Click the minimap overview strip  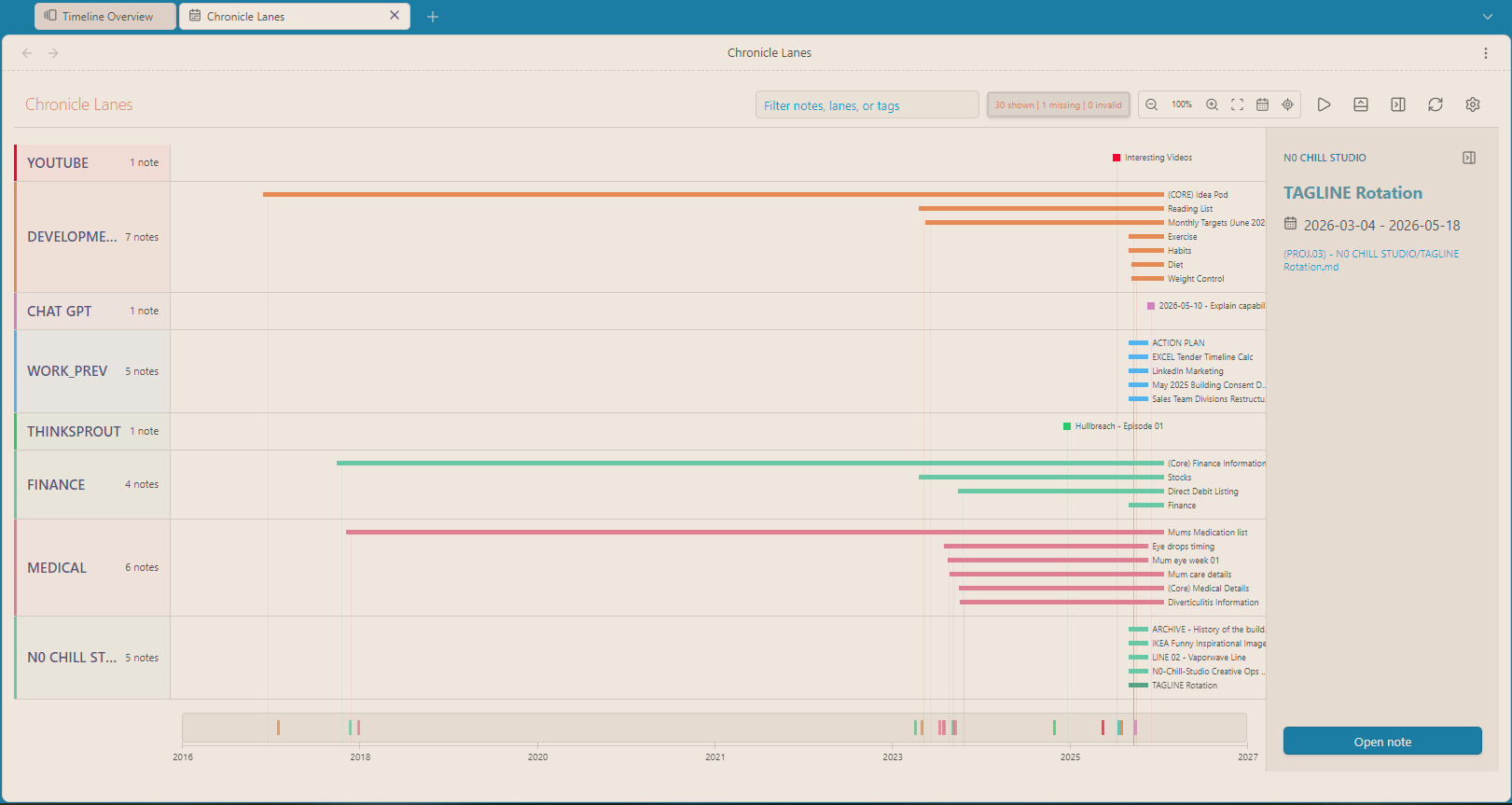pos(714,728)
